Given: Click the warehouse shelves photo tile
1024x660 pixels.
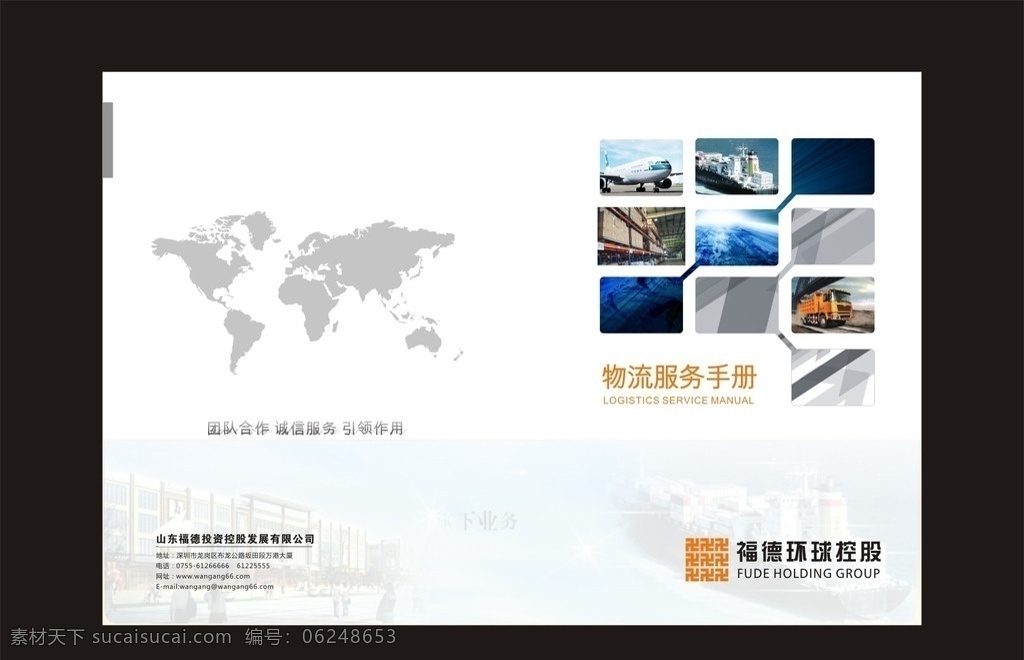Looking at the screenshot, I should click(641, 236).
